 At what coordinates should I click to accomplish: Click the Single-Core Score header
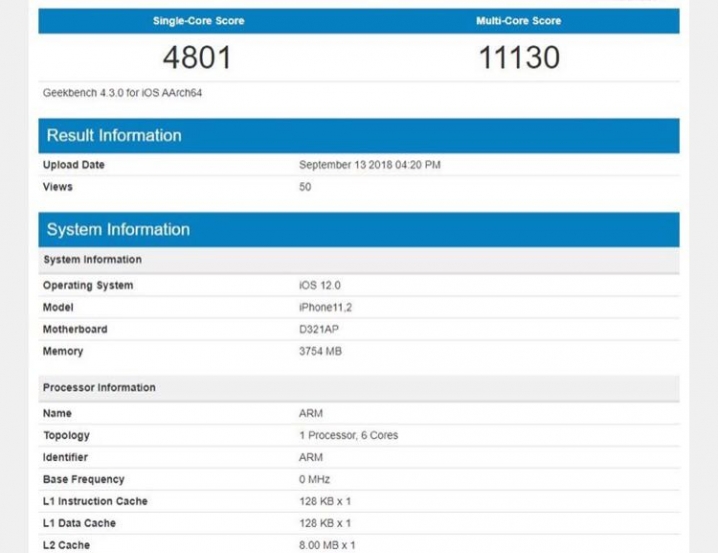pos(198,21)
